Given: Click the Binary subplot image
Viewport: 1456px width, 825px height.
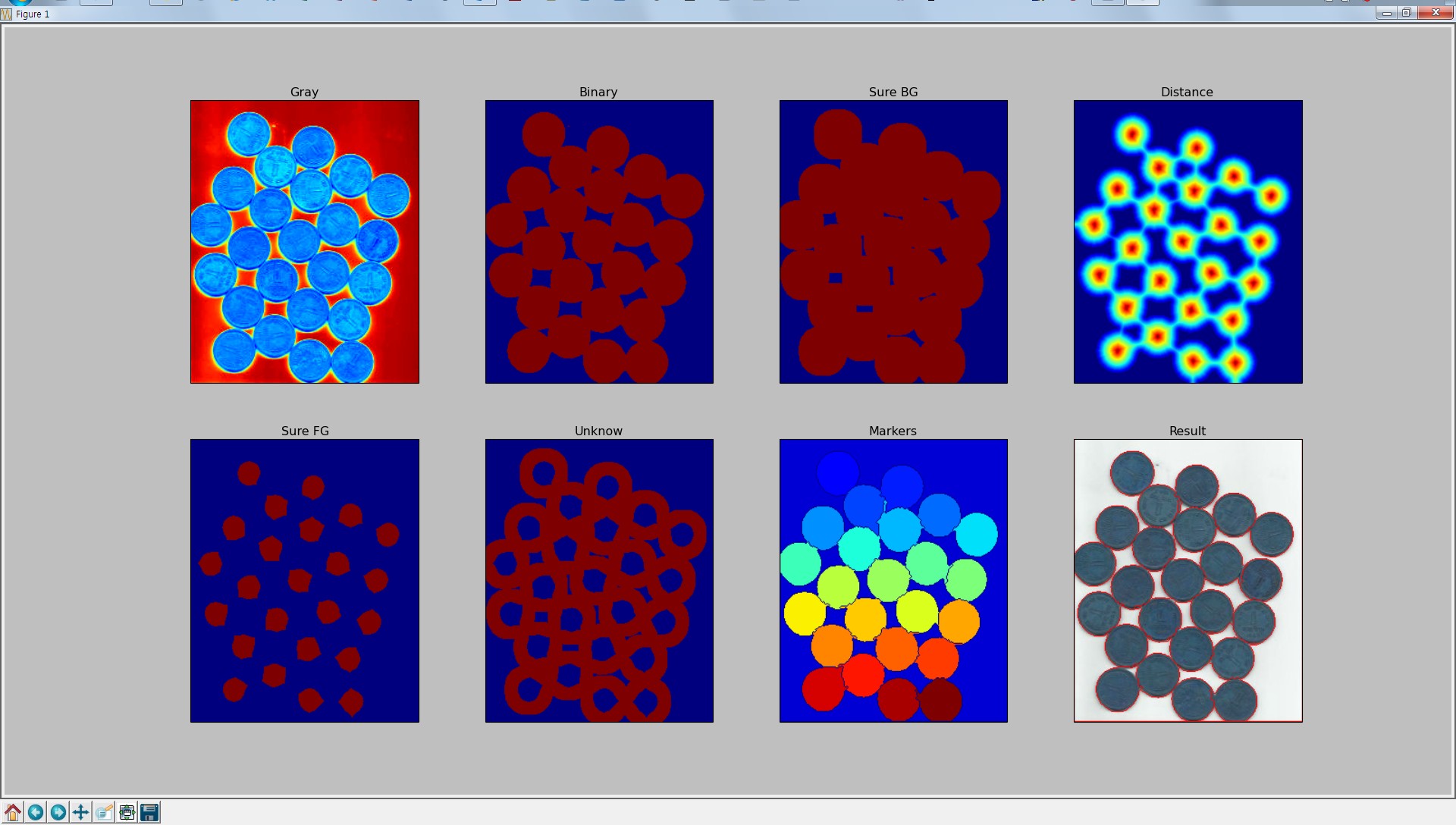Looking at the screenshot, I should click(x=599, y=242).
